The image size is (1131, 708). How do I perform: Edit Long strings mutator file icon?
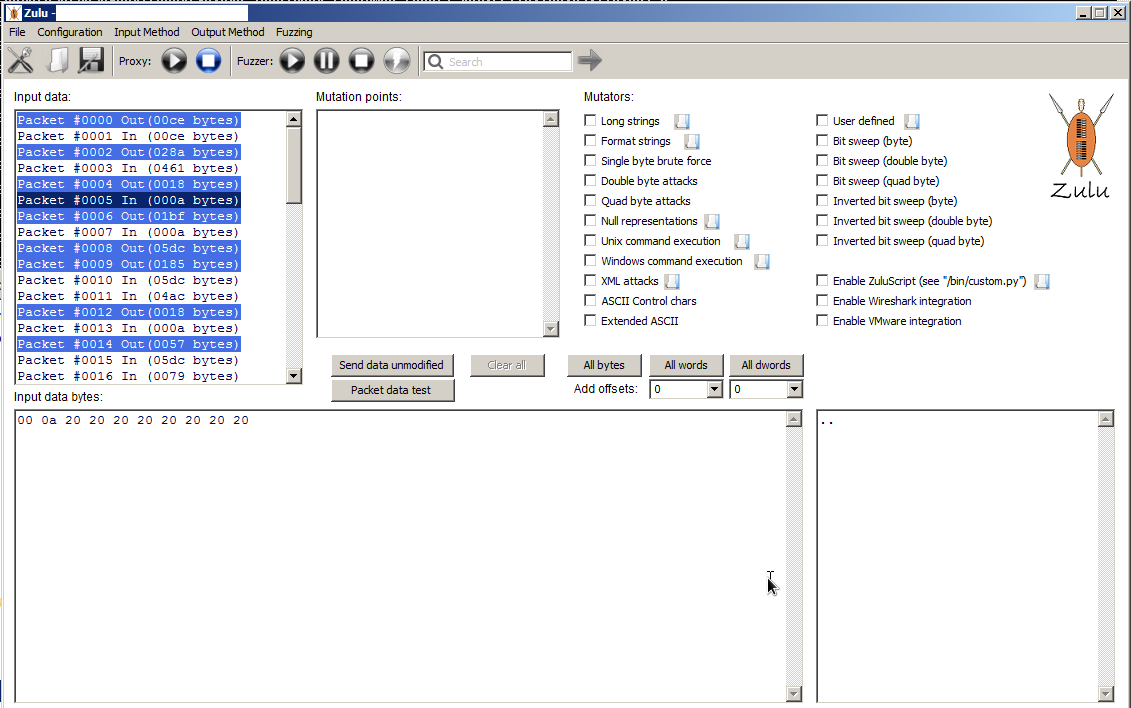click(x=682, y=121)
